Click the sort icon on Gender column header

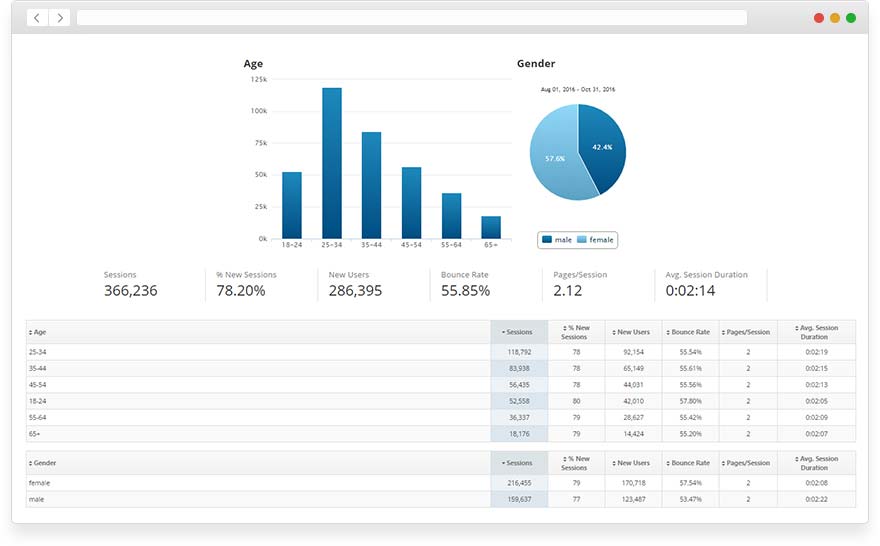pos(30,463)
